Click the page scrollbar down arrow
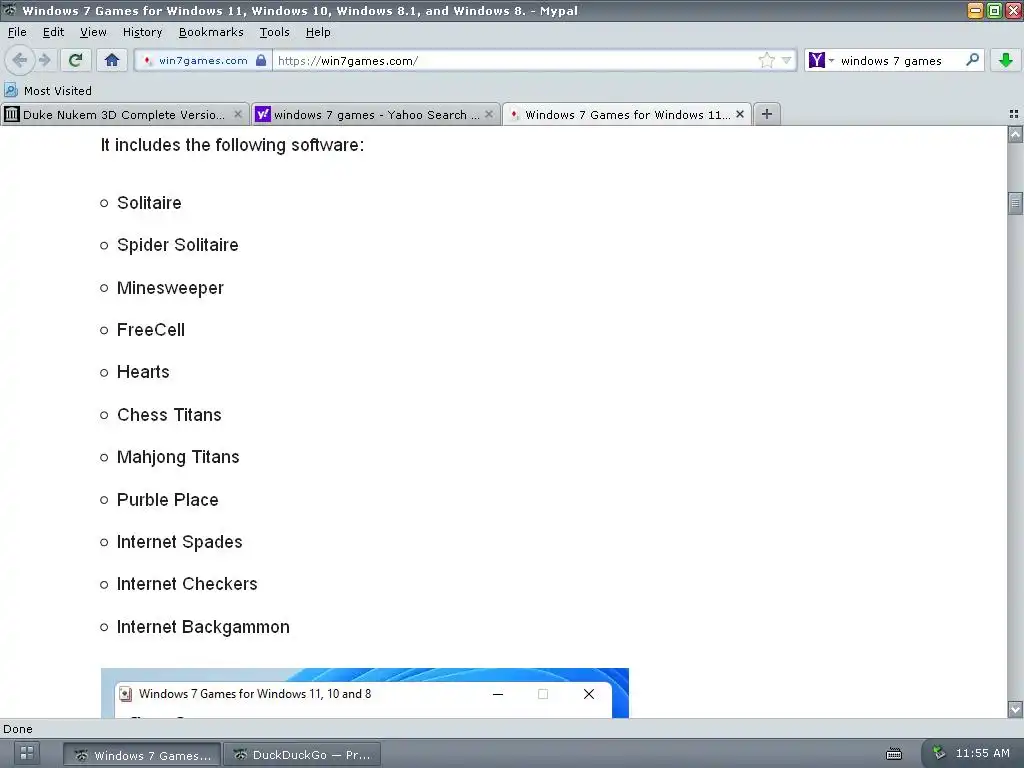 [x=1015, y=709]
